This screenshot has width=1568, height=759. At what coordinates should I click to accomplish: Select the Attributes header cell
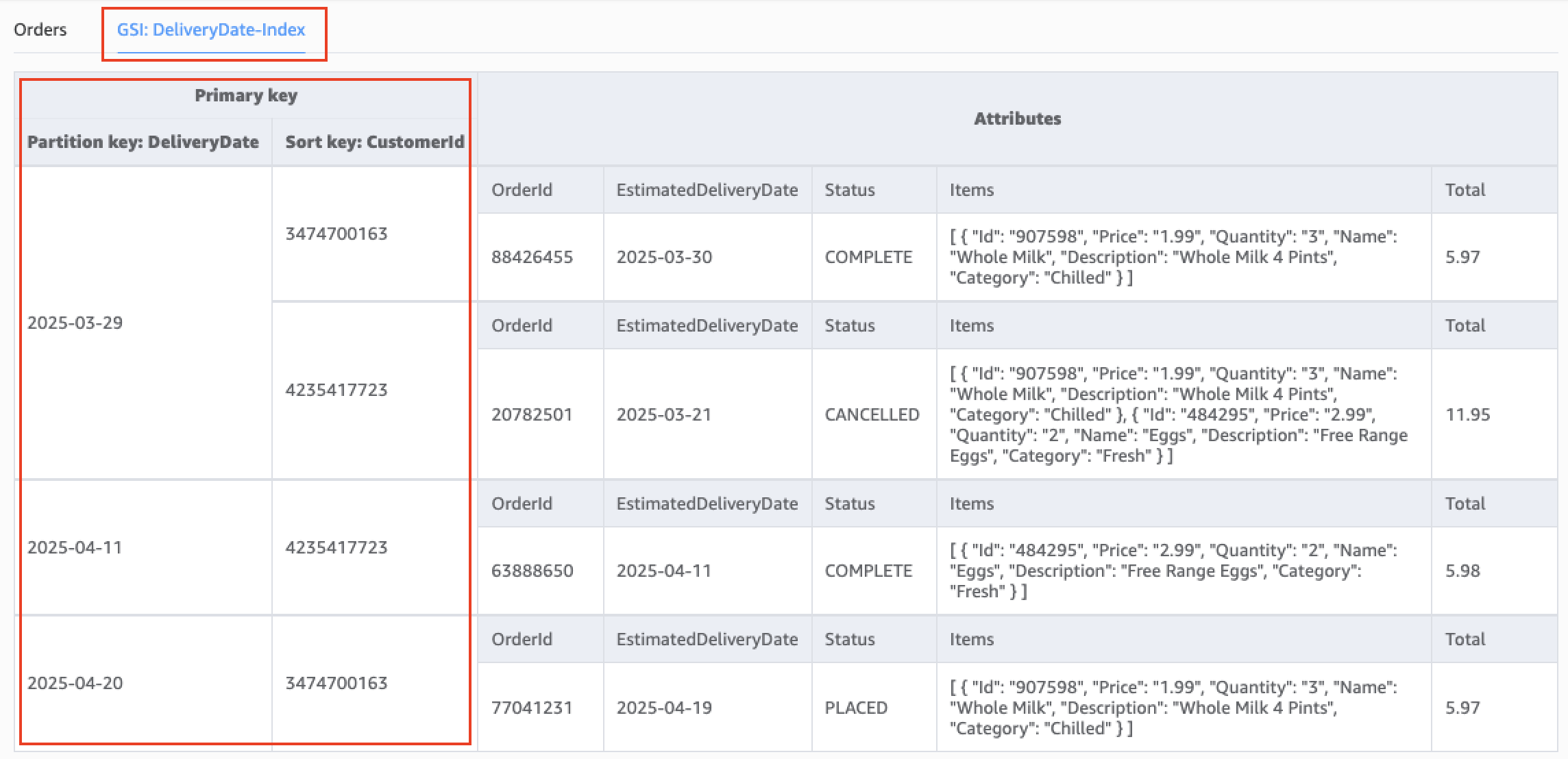[x=1017, y=118]
